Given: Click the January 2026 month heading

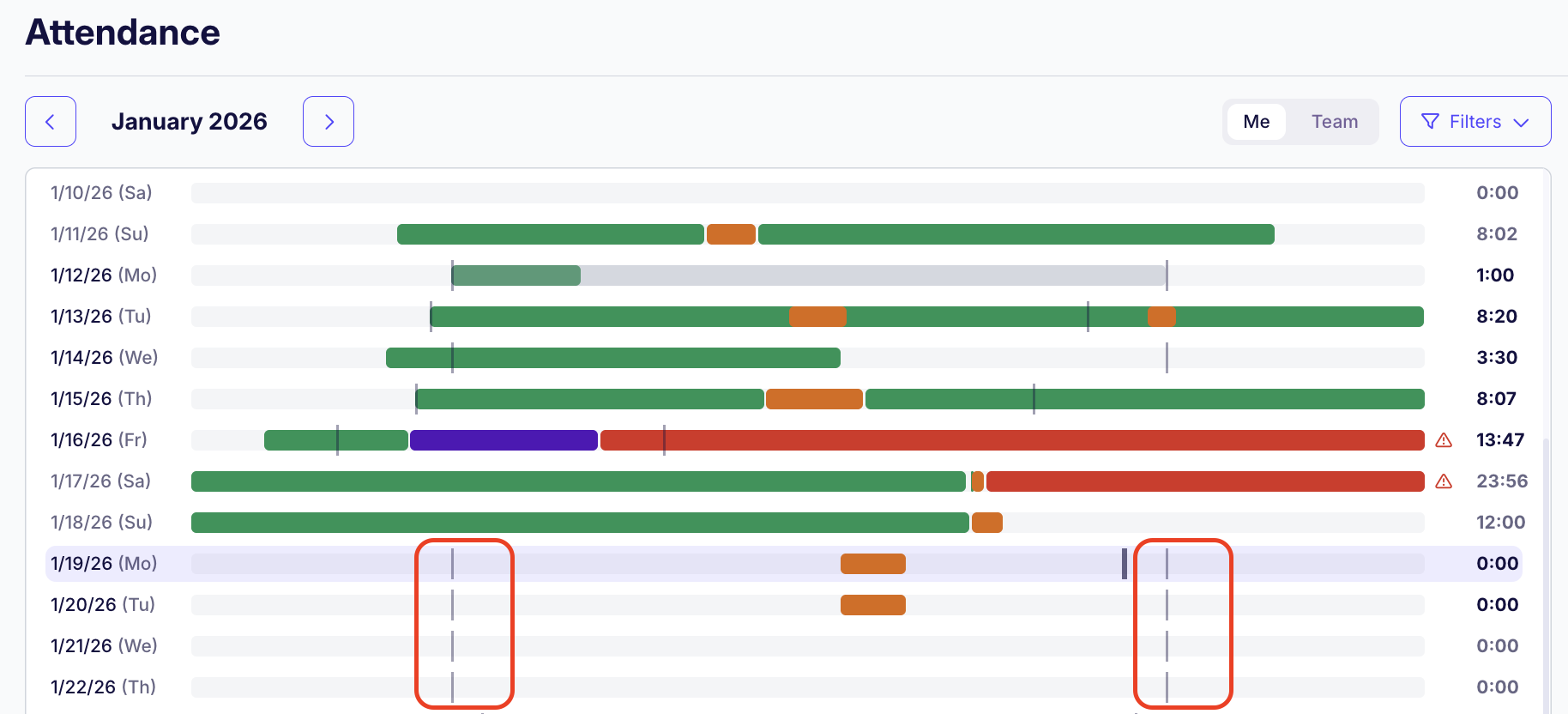Looking at the screenshot, I should coord(189,122).
